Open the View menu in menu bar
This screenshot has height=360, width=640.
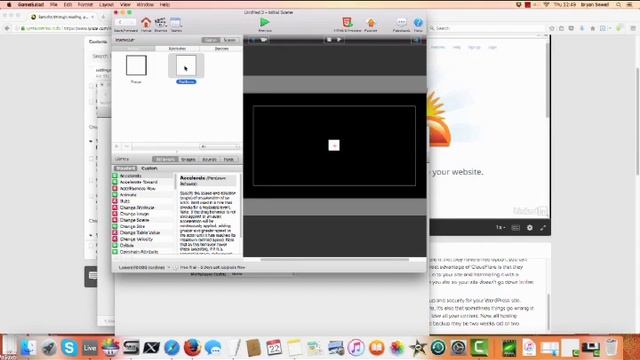125,4
